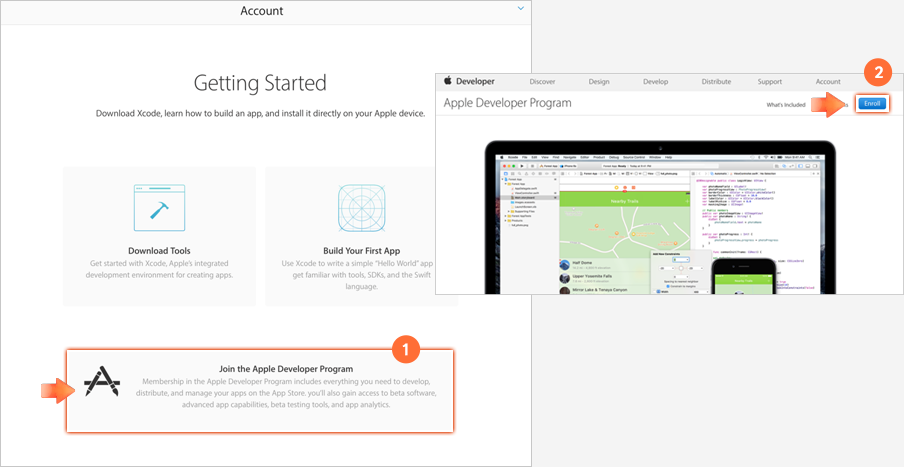Open the Account nav item in Developer bar
This screenshot has width=904, height=467.
coord(828,82)
